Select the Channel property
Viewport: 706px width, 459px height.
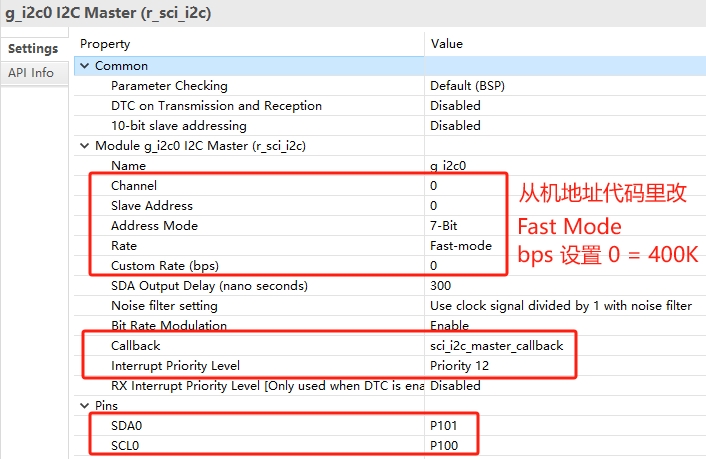(x=134, y=186)
